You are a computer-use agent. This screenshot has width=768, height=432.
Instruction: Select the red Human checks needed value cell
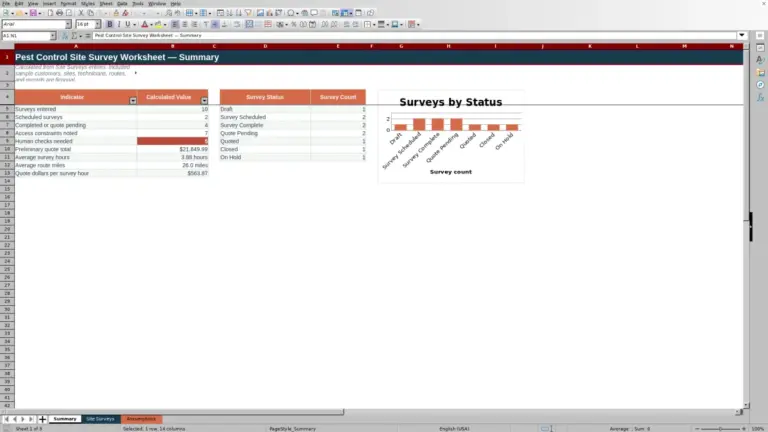point(172,141)
